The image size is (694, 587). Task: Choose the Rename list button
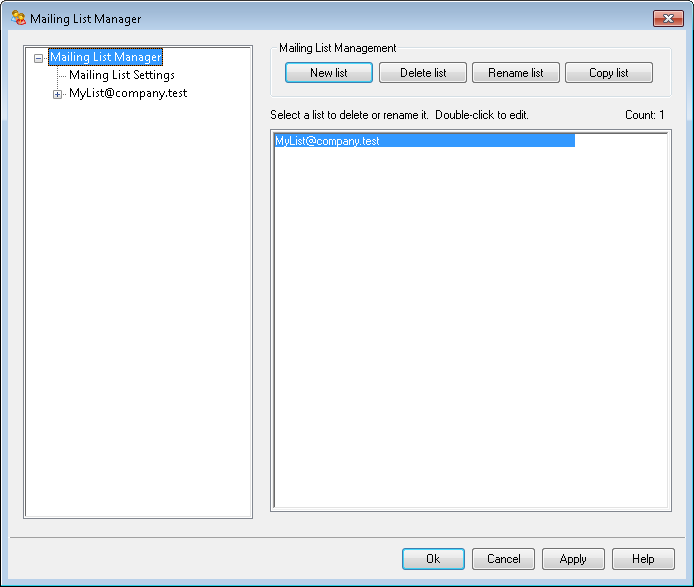(x=515, y=73)
